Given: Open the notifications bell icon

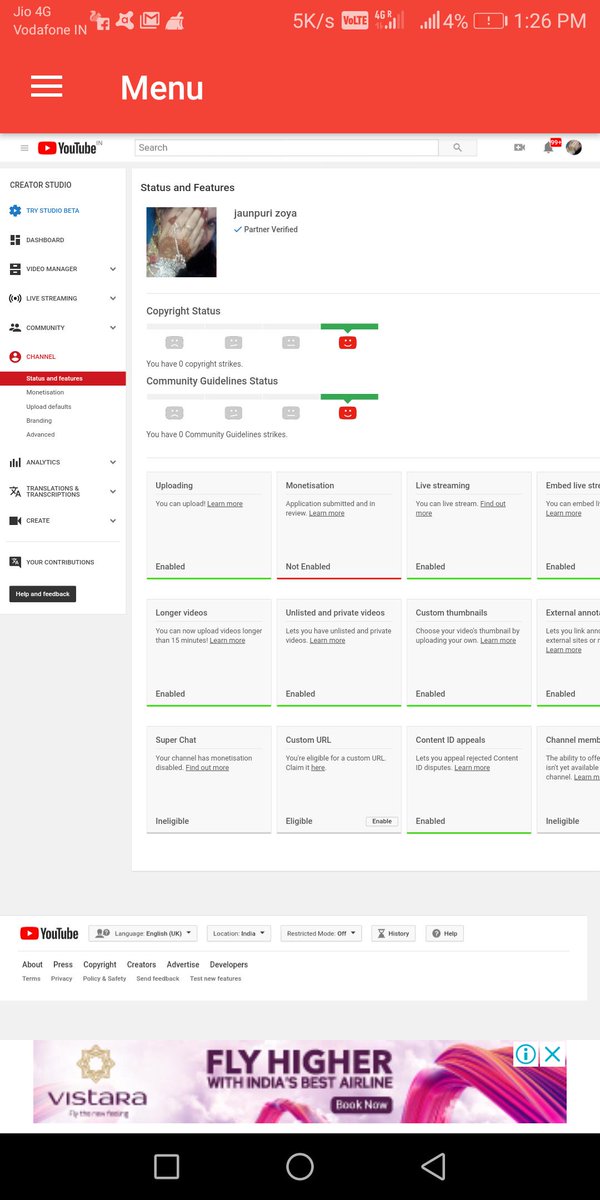Looking at the screenshot, I should click(x=548, y=147).
